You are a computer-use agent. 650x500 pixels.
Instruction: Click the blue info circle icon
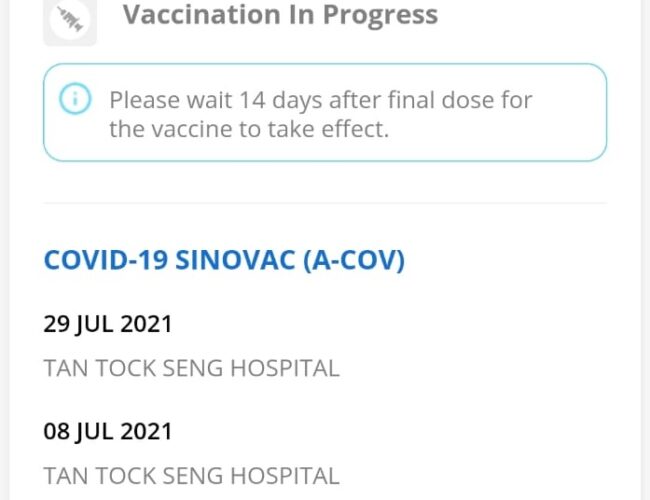pos(75,100)
